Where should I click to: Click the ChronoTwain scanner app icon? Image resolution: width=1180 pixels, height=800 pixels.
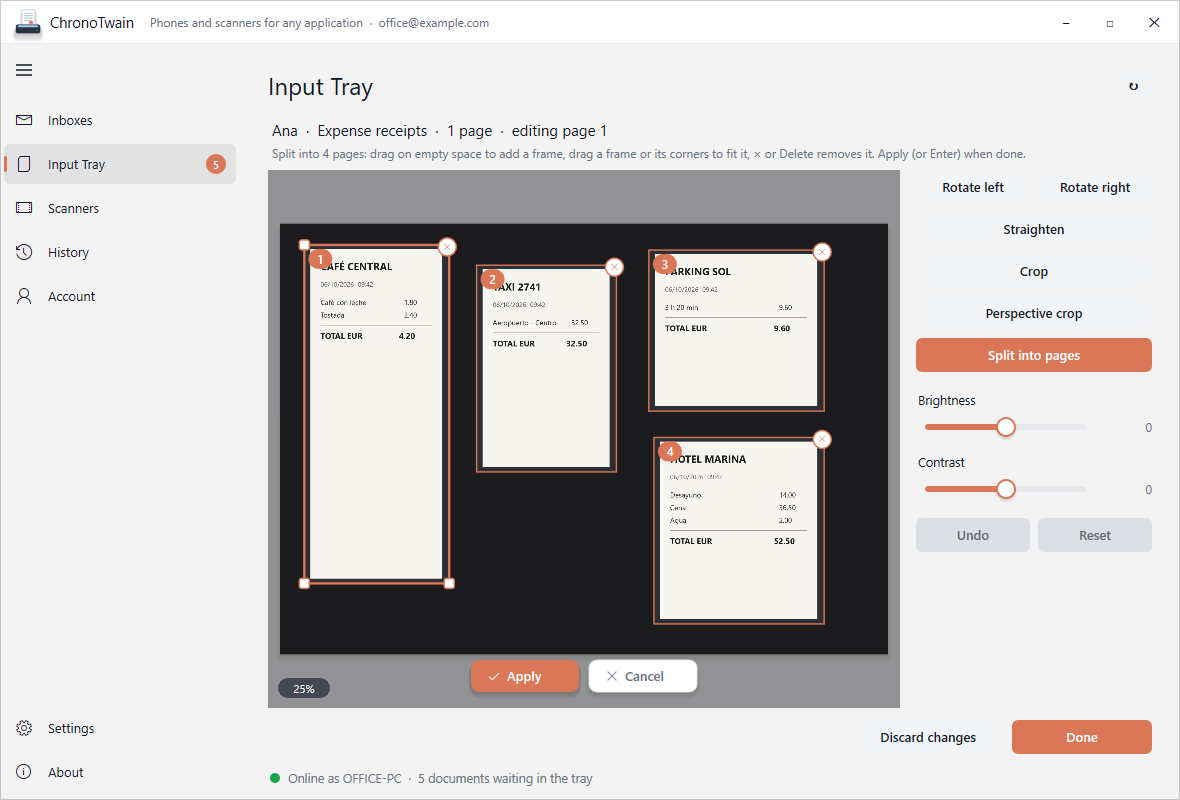point(28,23)
